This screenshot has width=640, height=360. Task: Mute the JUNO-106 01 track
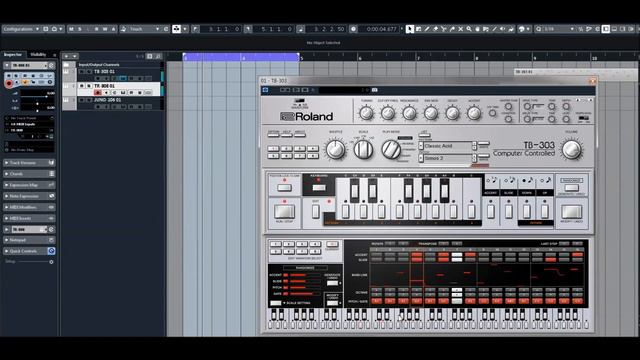[82, 100]
